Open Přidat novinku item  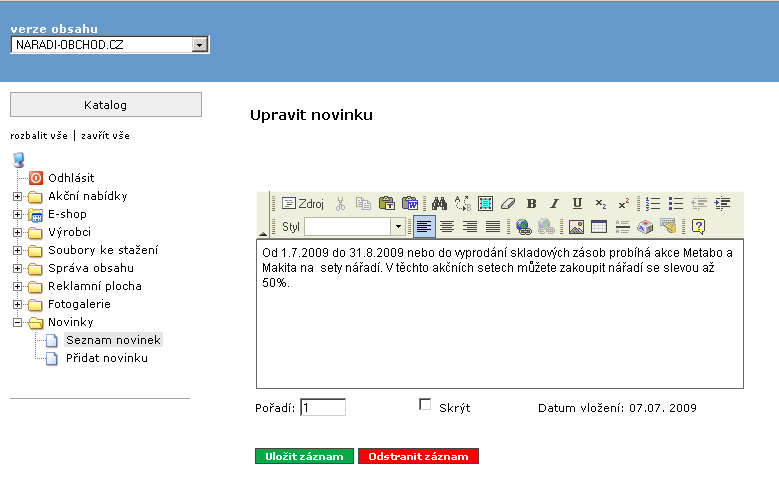tap(107, 358)
